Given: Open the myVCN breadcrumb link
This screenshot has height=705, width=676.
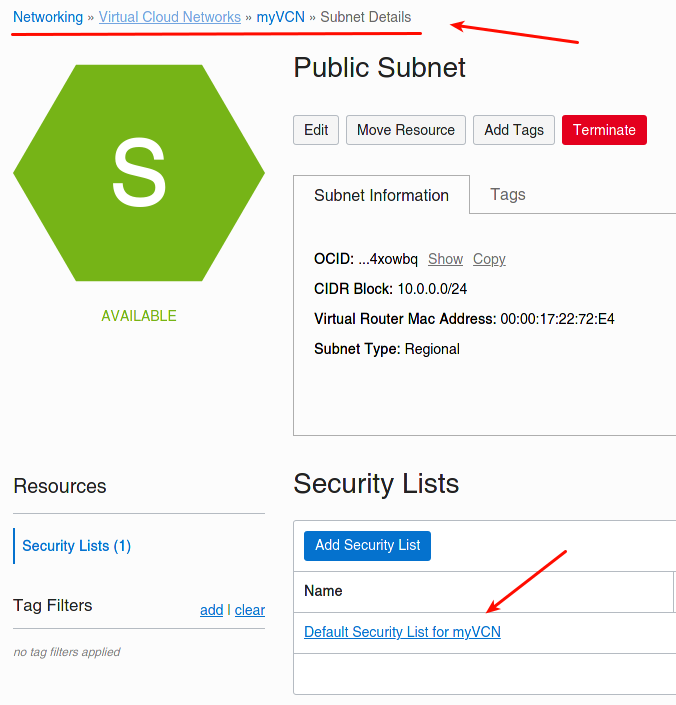Looking at the screenshot, I should [x=280, y=17].
